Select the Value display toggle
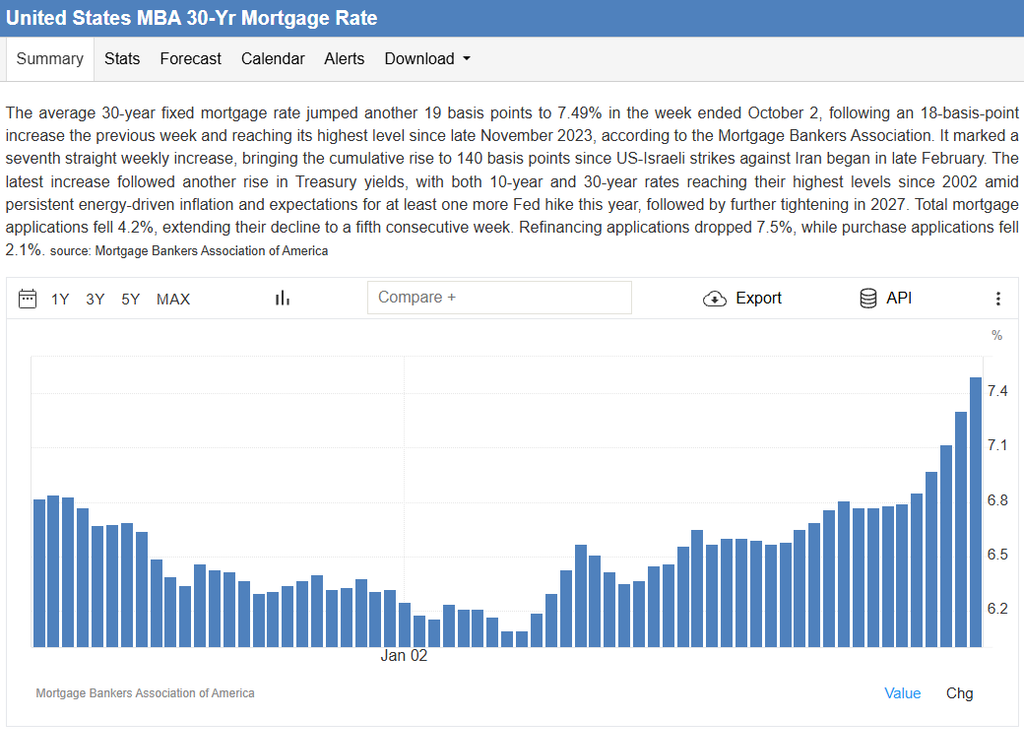1024x733 pixels. coord(903,693)
